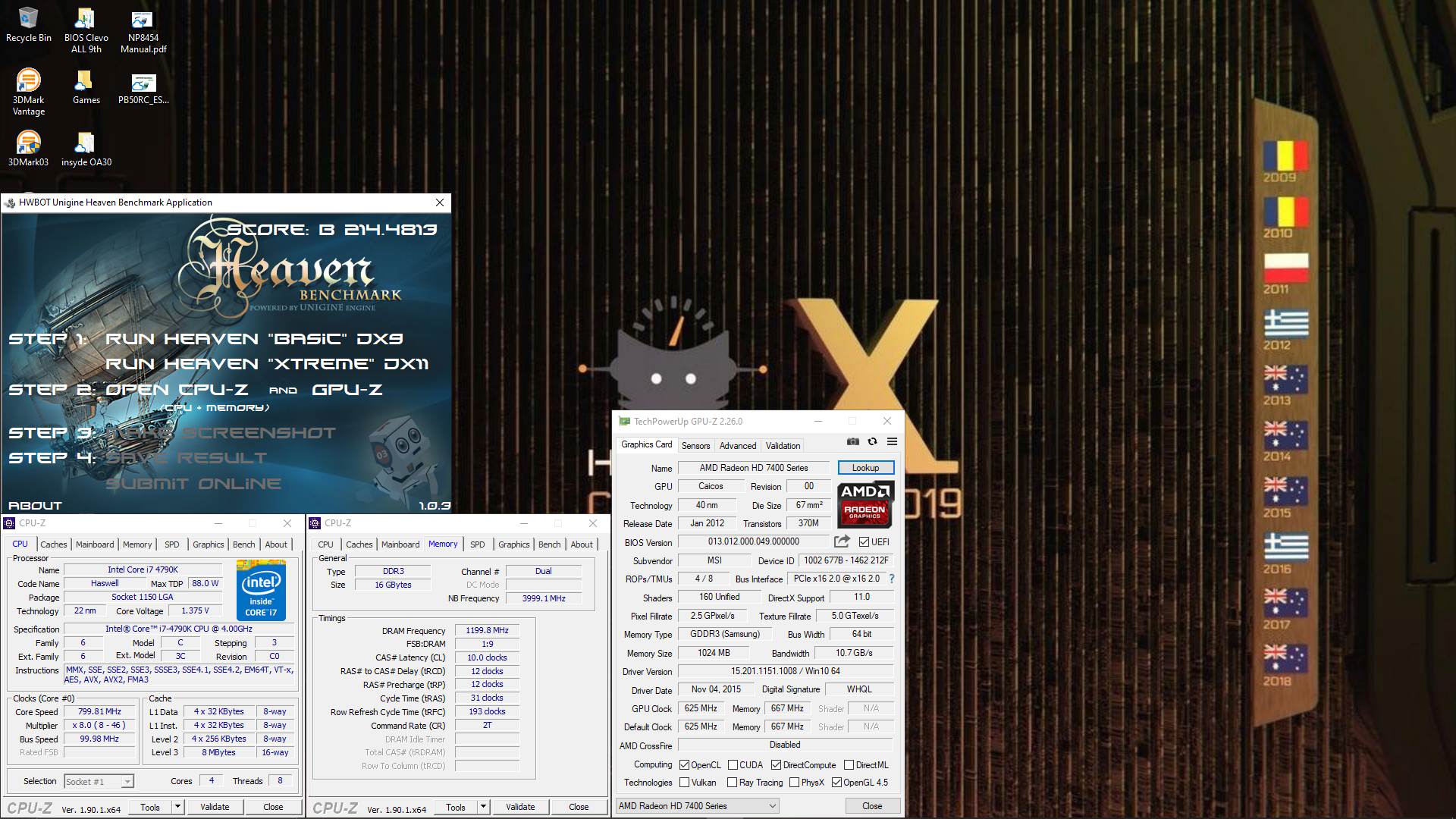The height and width of the screenshot is (819, 1456).
Task: Click the Bus Interface question mark icon
Action: pos(891,579)
